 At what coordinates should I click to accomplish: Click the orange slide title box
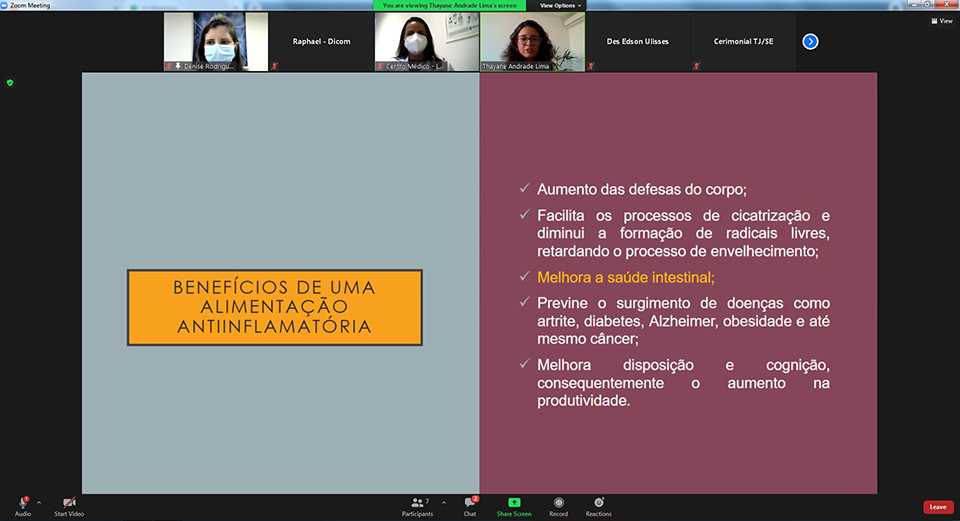pyautogui.click(x=275, y=308)
